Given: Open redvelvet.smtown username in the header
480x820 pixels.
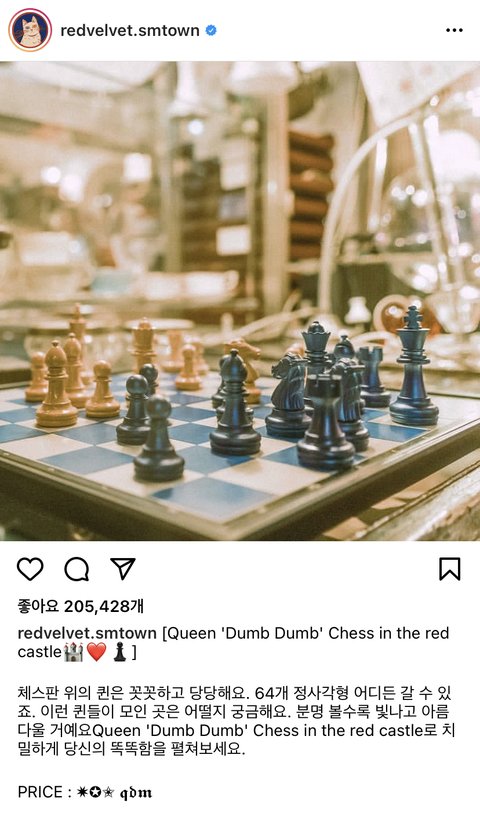Looking at the screenshot, I should 130,30.
